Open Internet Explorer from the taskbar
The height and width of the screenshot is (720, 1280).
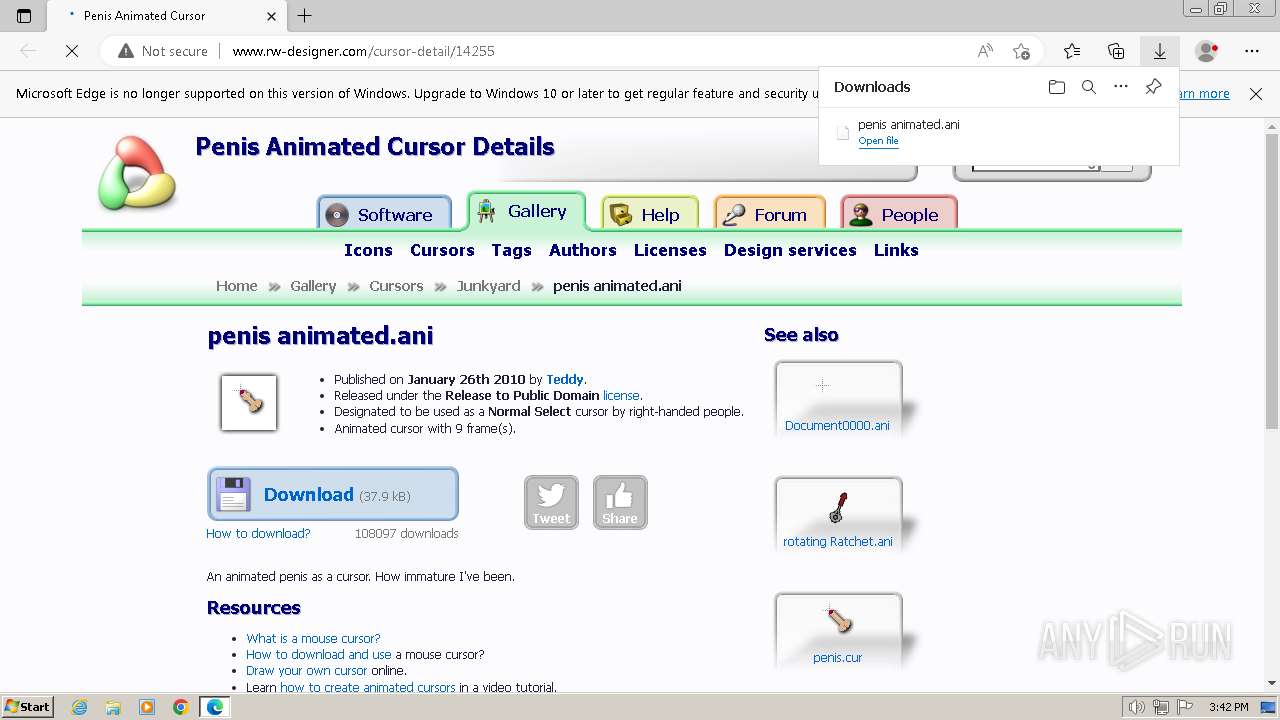tap(80, 707)
